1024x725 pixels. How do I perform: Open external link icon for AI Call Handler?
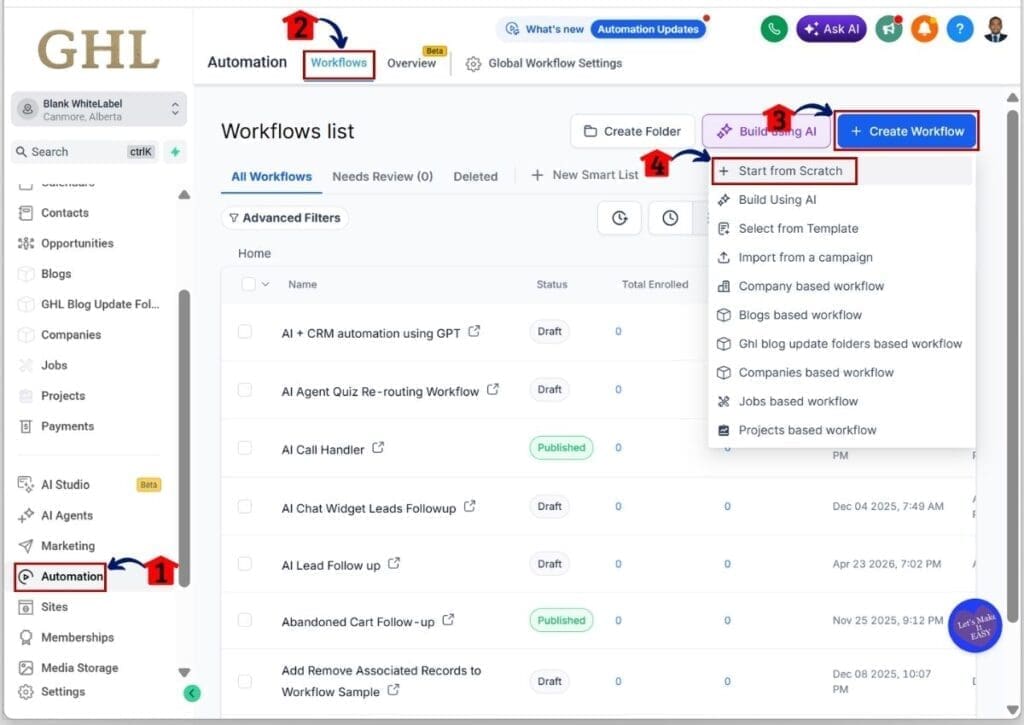point(378,448)
